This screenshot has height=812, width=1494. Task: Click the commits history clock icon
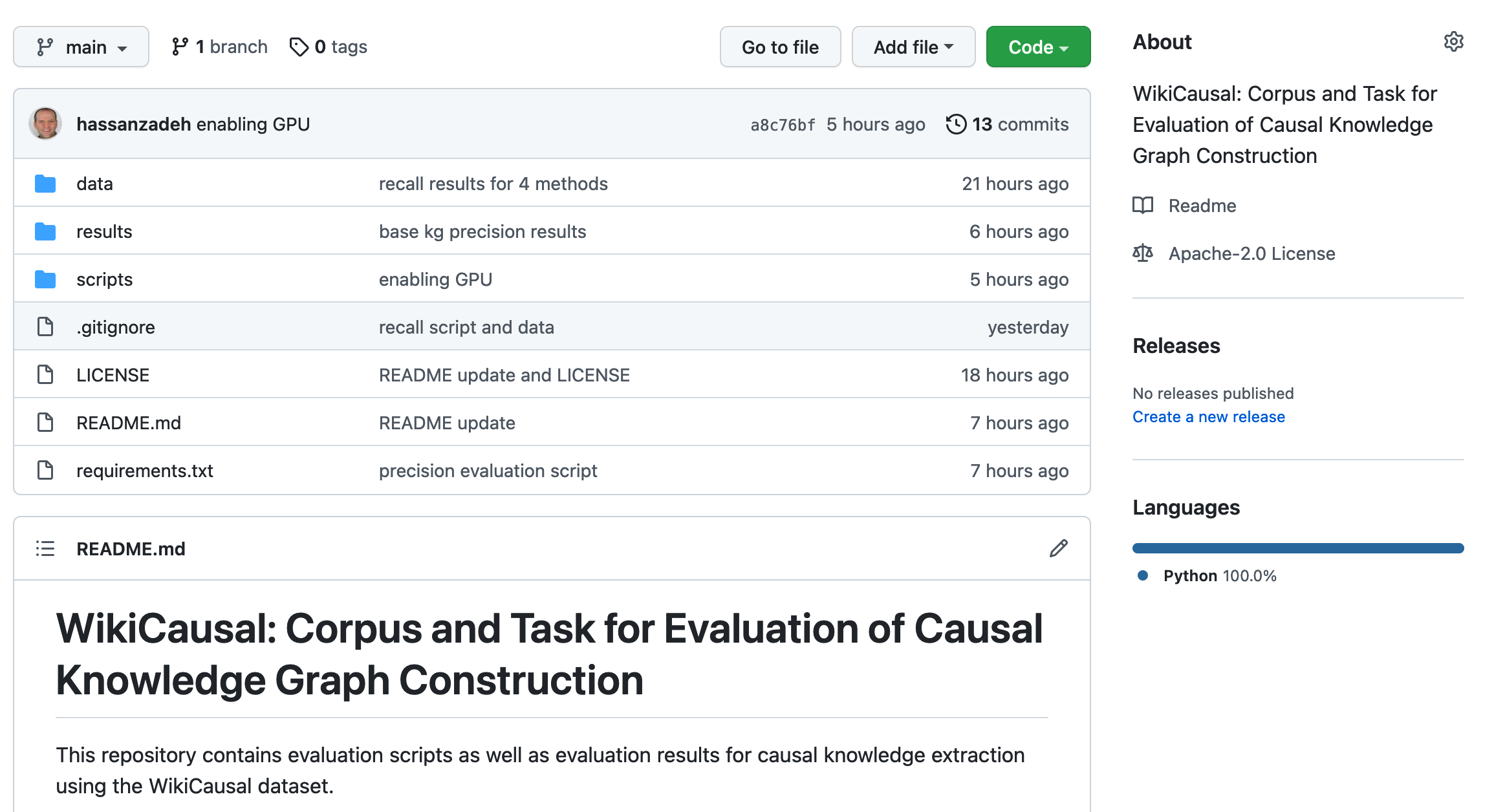[x=956, y=124]
